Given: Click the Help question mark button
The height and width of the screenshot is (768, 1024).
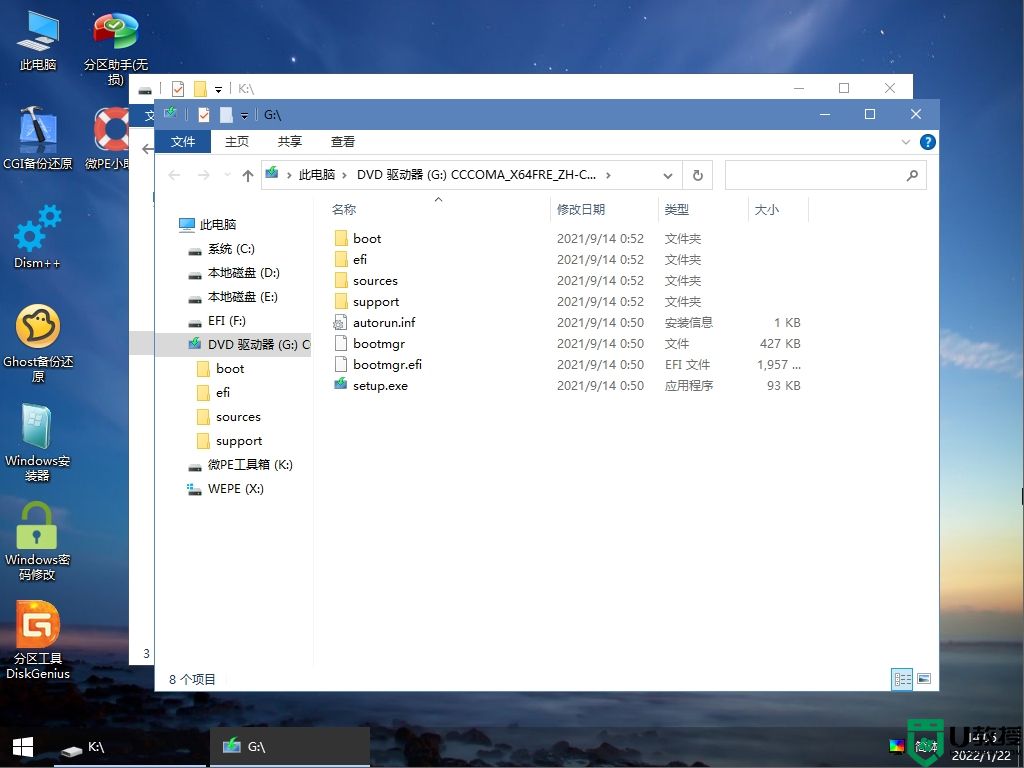Looking at the screenshot, I should click(927, 141).
